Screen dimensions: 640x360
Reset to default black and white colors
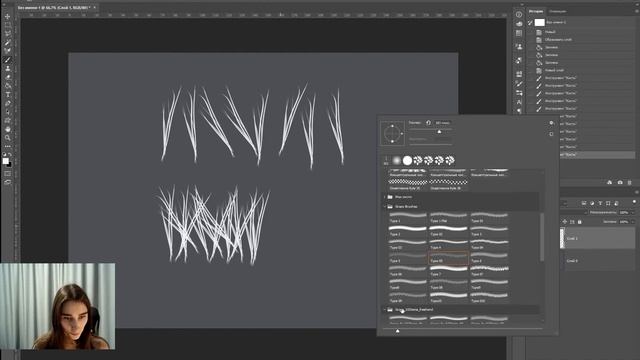coord(4,155)
